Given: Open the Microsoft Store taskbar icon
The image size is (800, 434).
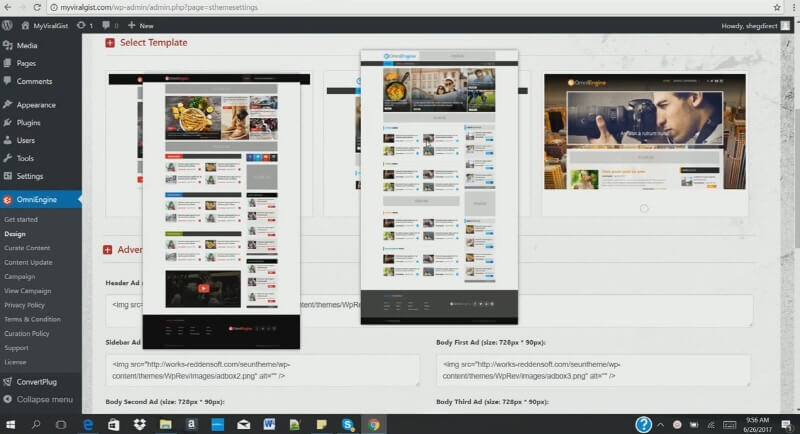Looking at the screenshot, I should click(x=113, y=424).
